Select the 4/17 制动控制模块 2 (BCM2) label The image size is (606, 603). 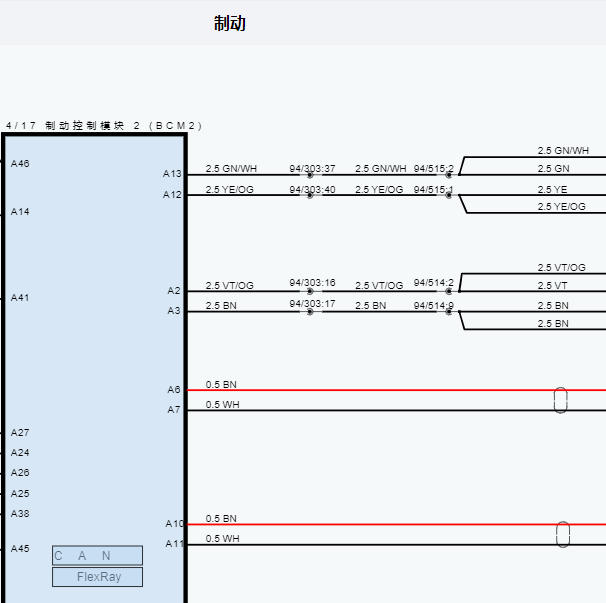click(104, 126)
